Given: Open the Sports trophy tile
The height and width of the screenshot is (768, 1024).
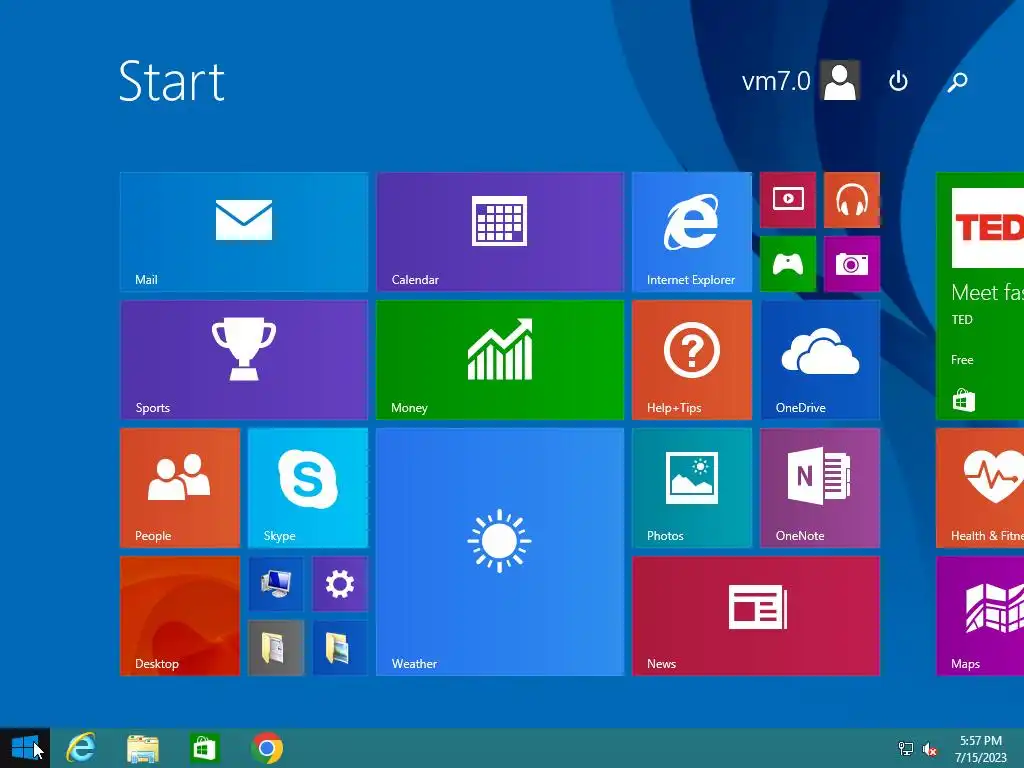Looking at the screenshot, I should click(x=244, y=360).
